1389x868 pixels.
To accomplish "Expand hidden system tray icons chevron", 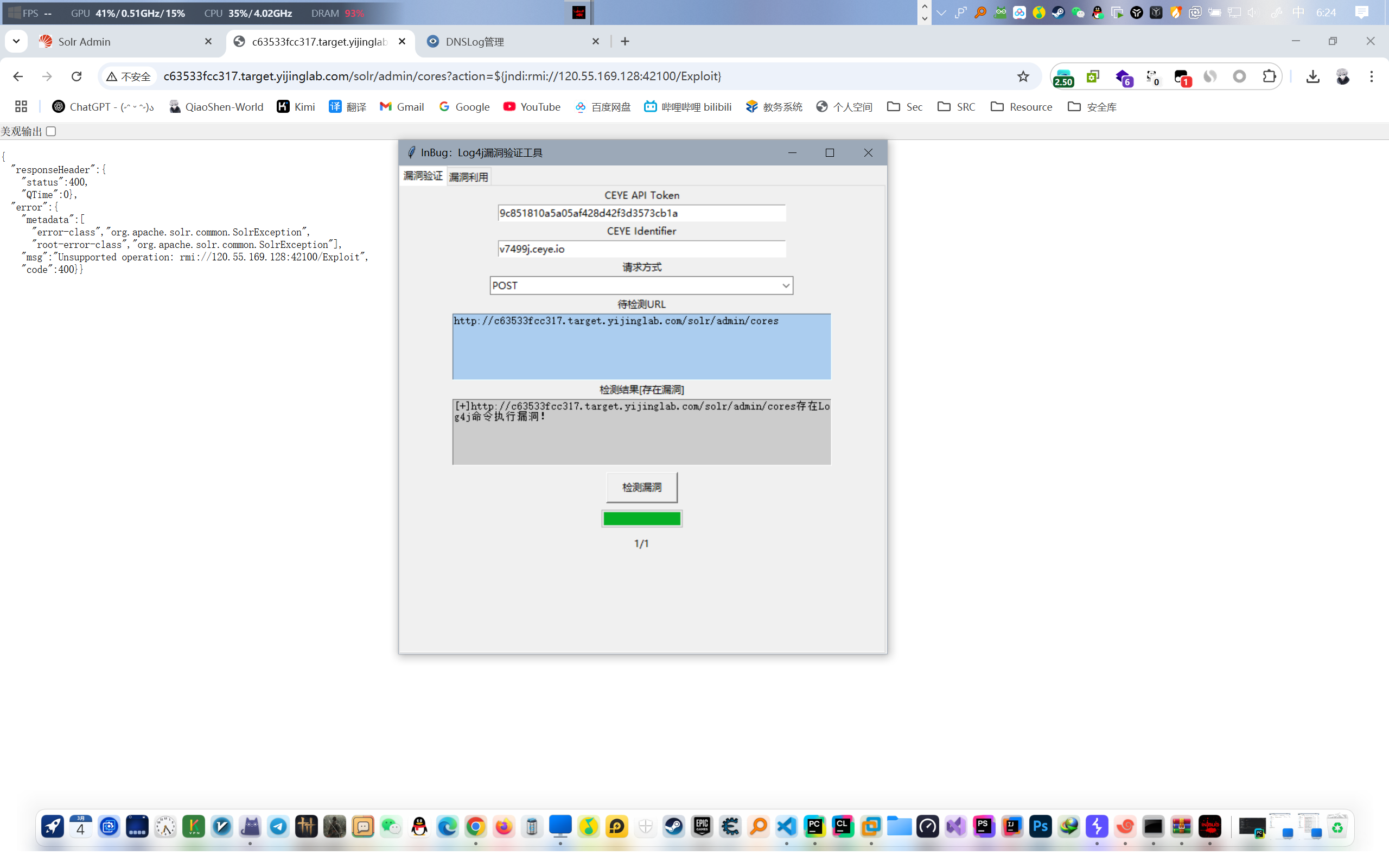I will (941, 12).
